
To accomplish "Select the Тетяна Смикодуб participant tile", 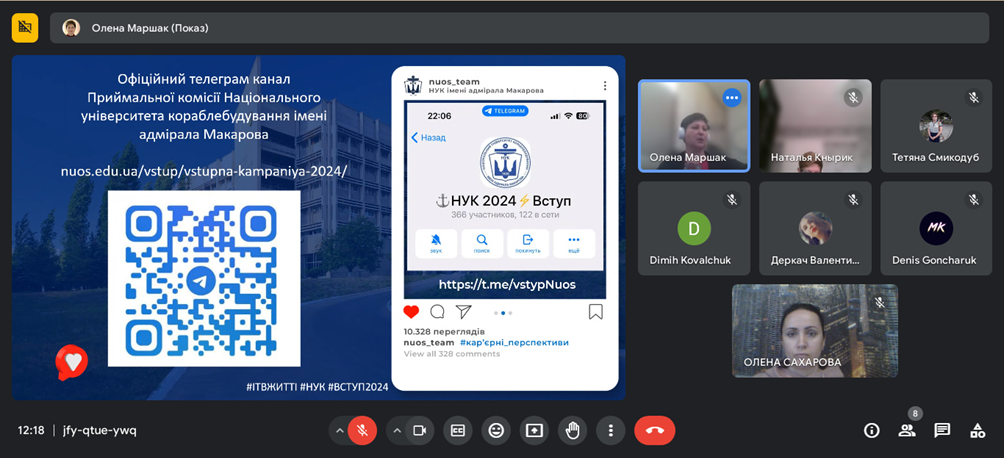I will click(936, 126).
